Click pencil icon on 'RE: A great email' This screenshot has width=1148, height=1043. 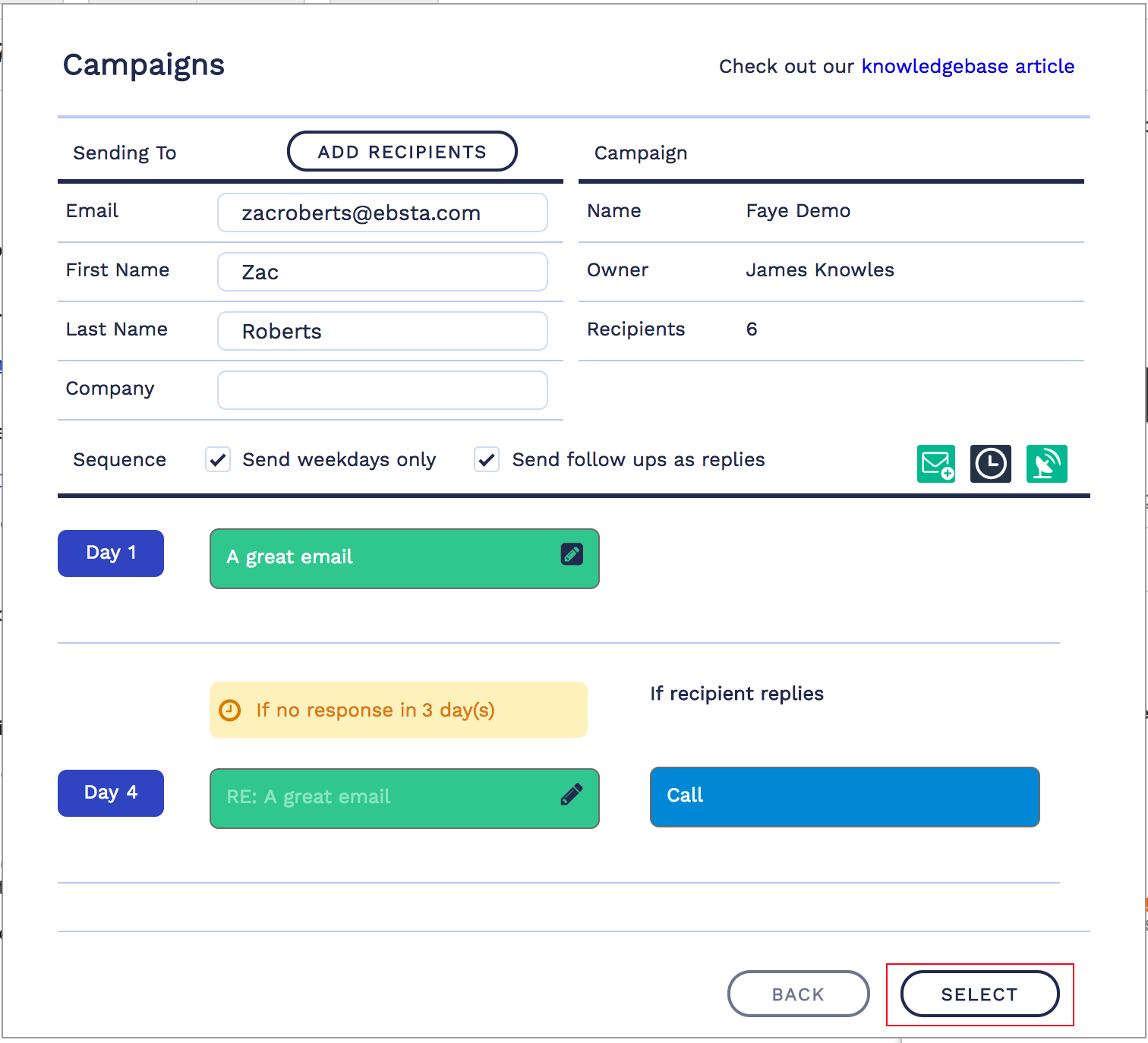coord(572,795)
